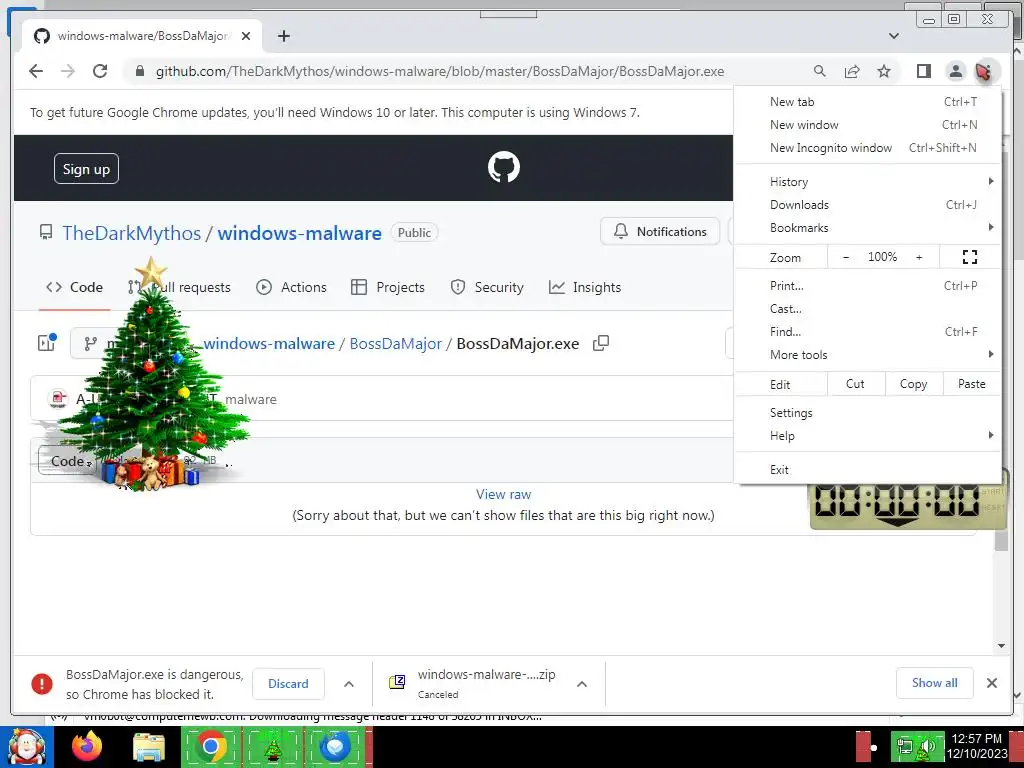Click the windows-malware zip download item

(473, 683)
